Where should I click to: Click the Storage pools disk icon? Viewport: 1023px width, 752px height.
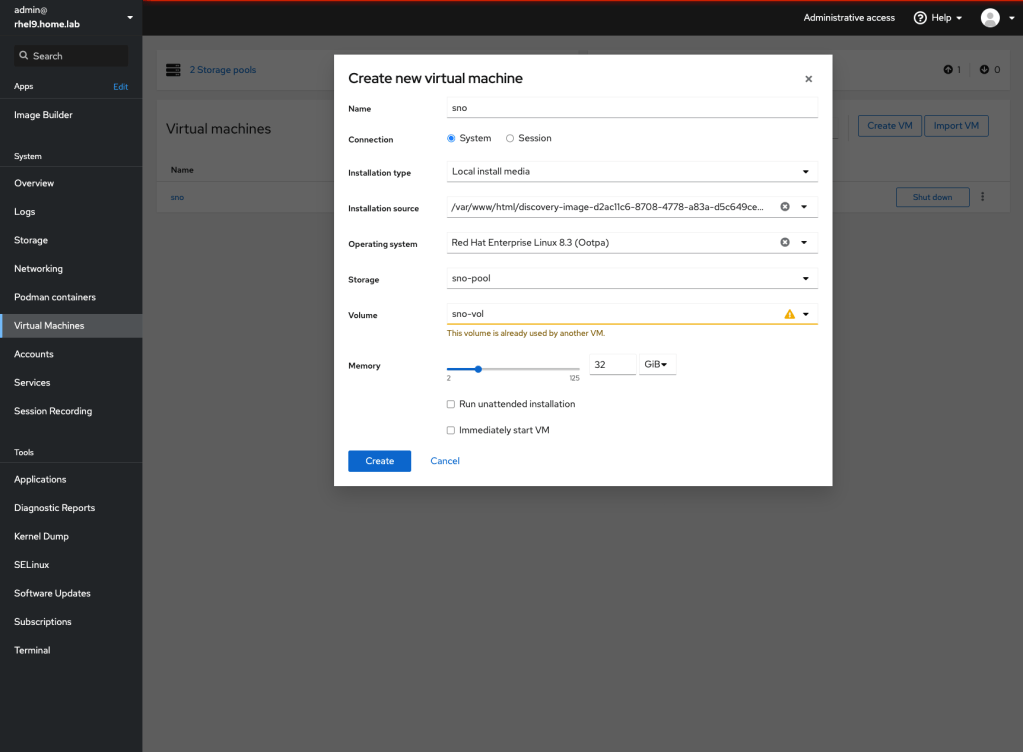(173, 70)
